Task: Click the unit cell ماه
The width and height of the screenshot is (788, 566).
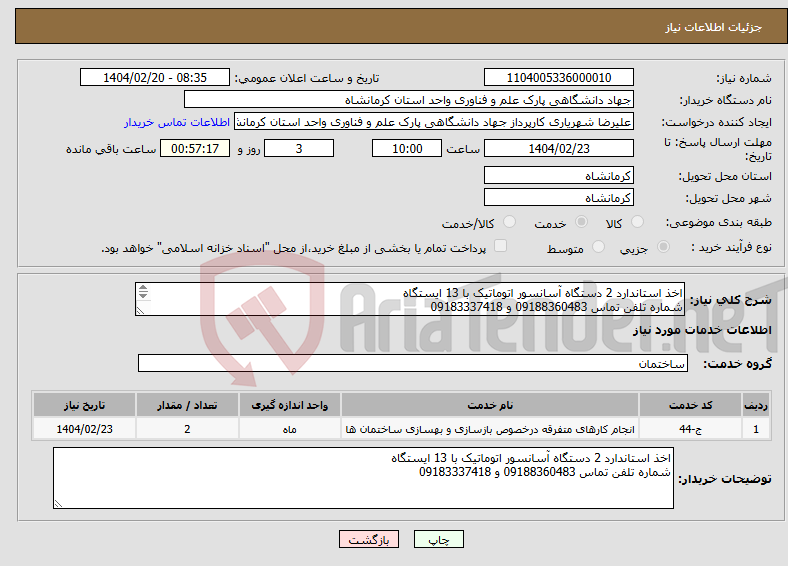Action: tap(289, 429)
